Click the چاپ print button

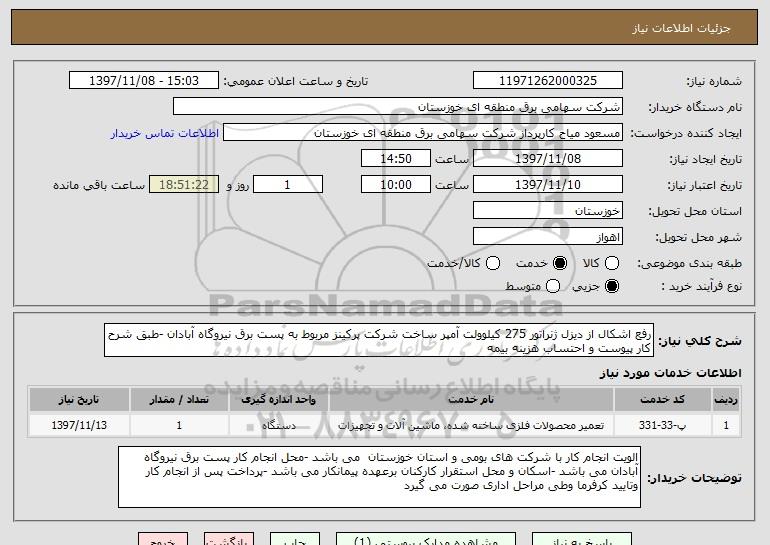coord(295,539)
